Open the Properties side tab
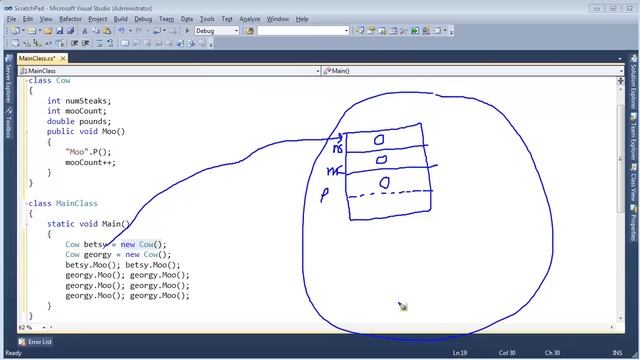640x360 pixels. 633,223
